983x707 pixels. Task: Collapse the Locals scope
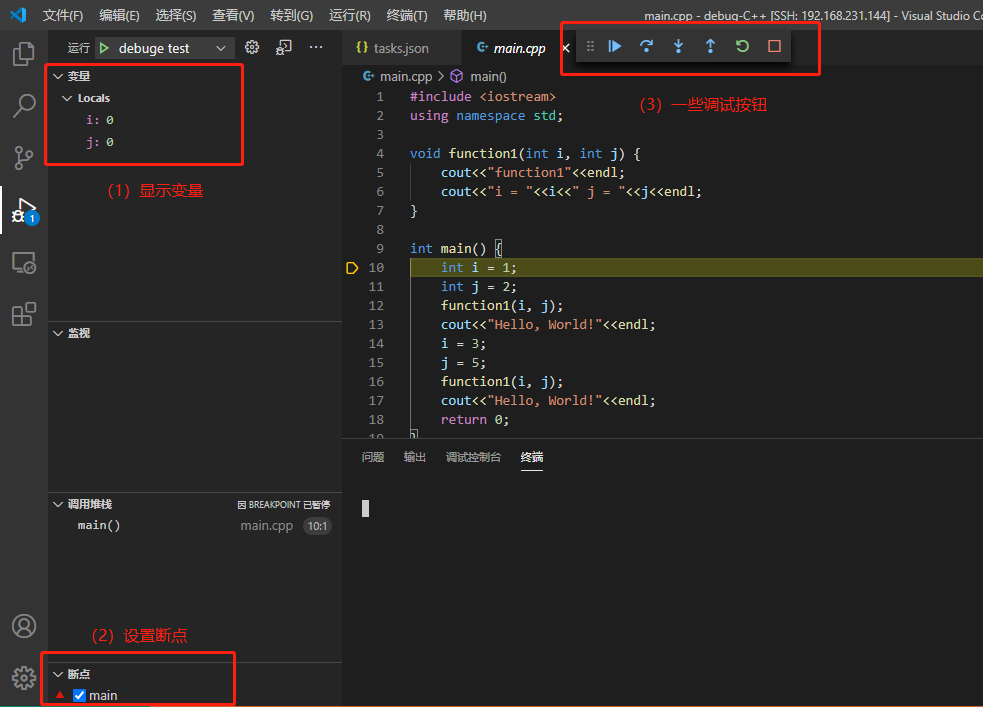point(67,98)
